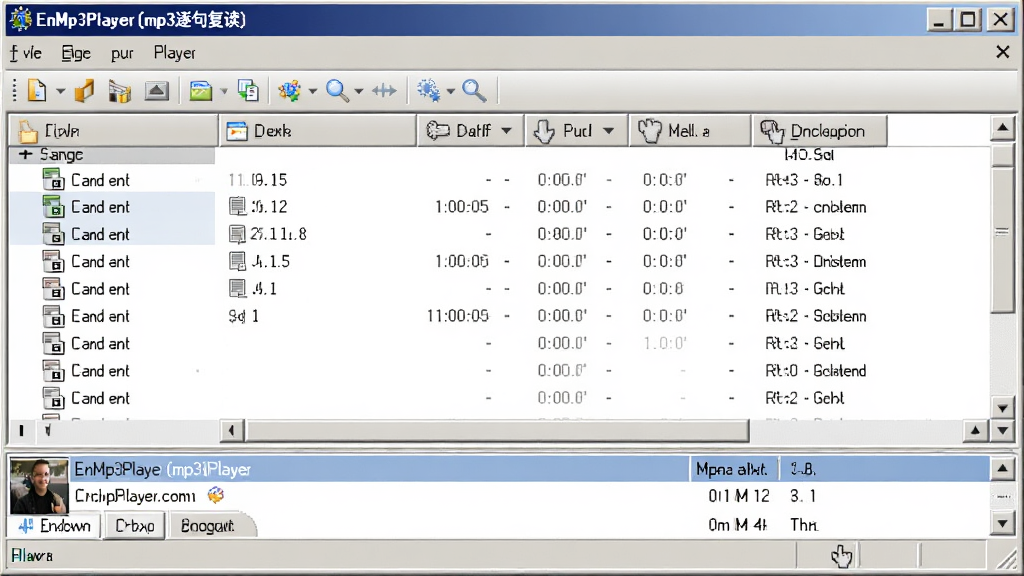Click the horizontal double-arrow toolbar icon
This screenshot has height=576, width=1024.
[384, 91]
